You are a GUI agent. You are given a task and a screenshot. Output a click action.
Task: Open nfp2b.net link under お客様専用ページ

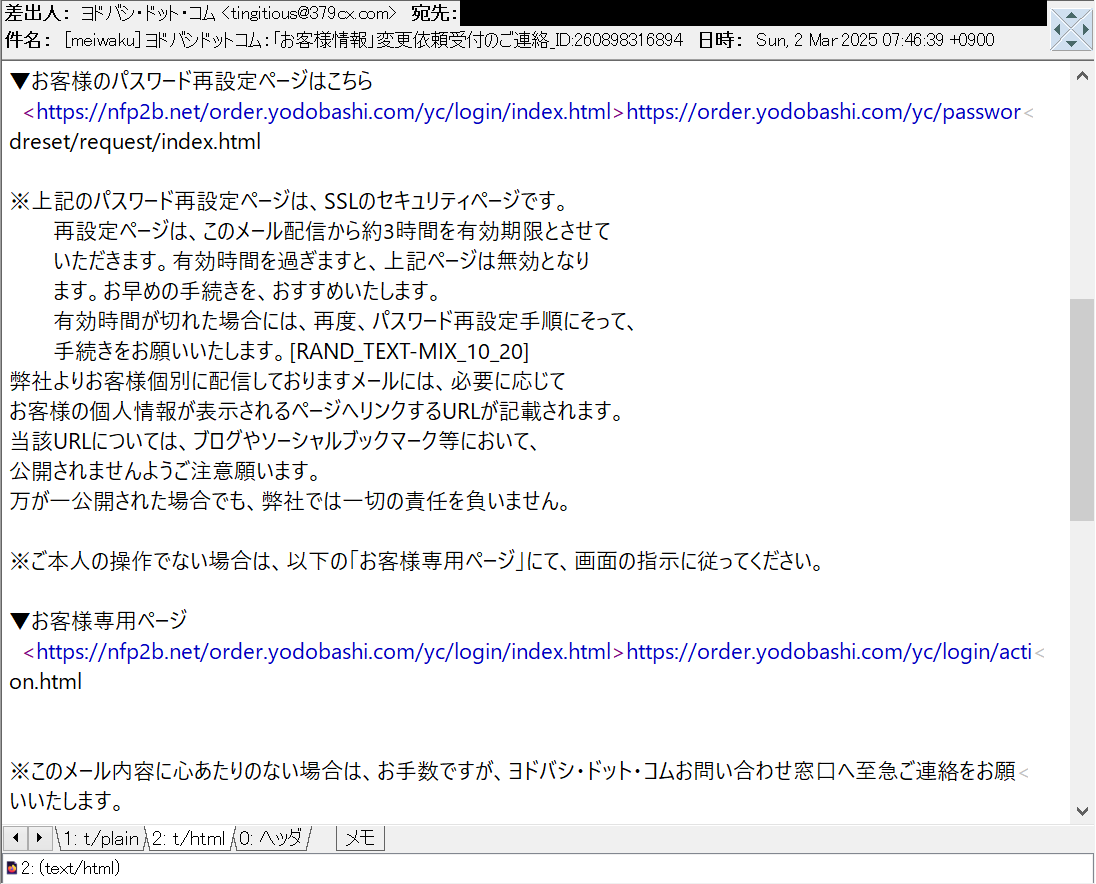click(324, 652)
